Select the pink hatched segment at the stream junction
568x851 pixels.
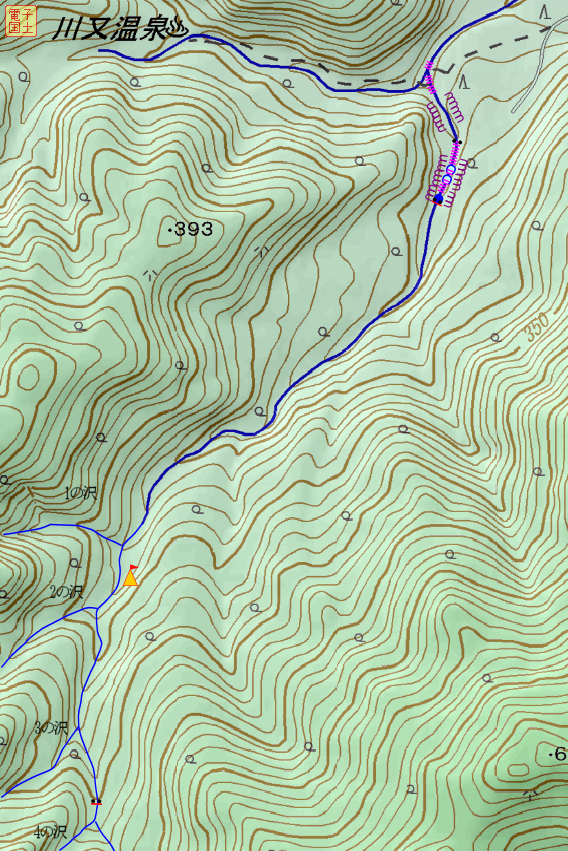click(430, 77)
